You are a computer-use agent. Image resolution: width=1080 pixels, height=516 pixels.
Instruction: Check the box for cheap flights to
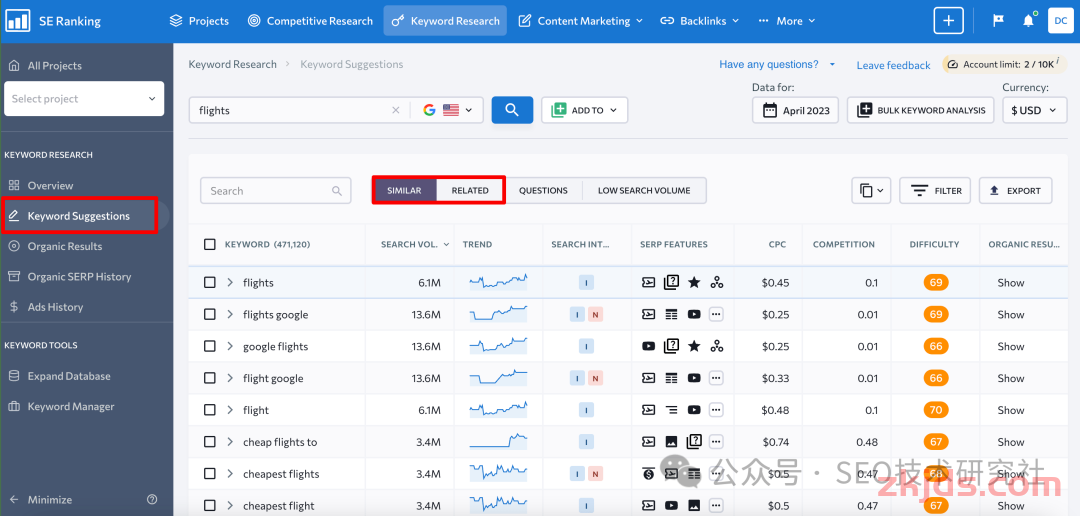[x=209, y=442]
